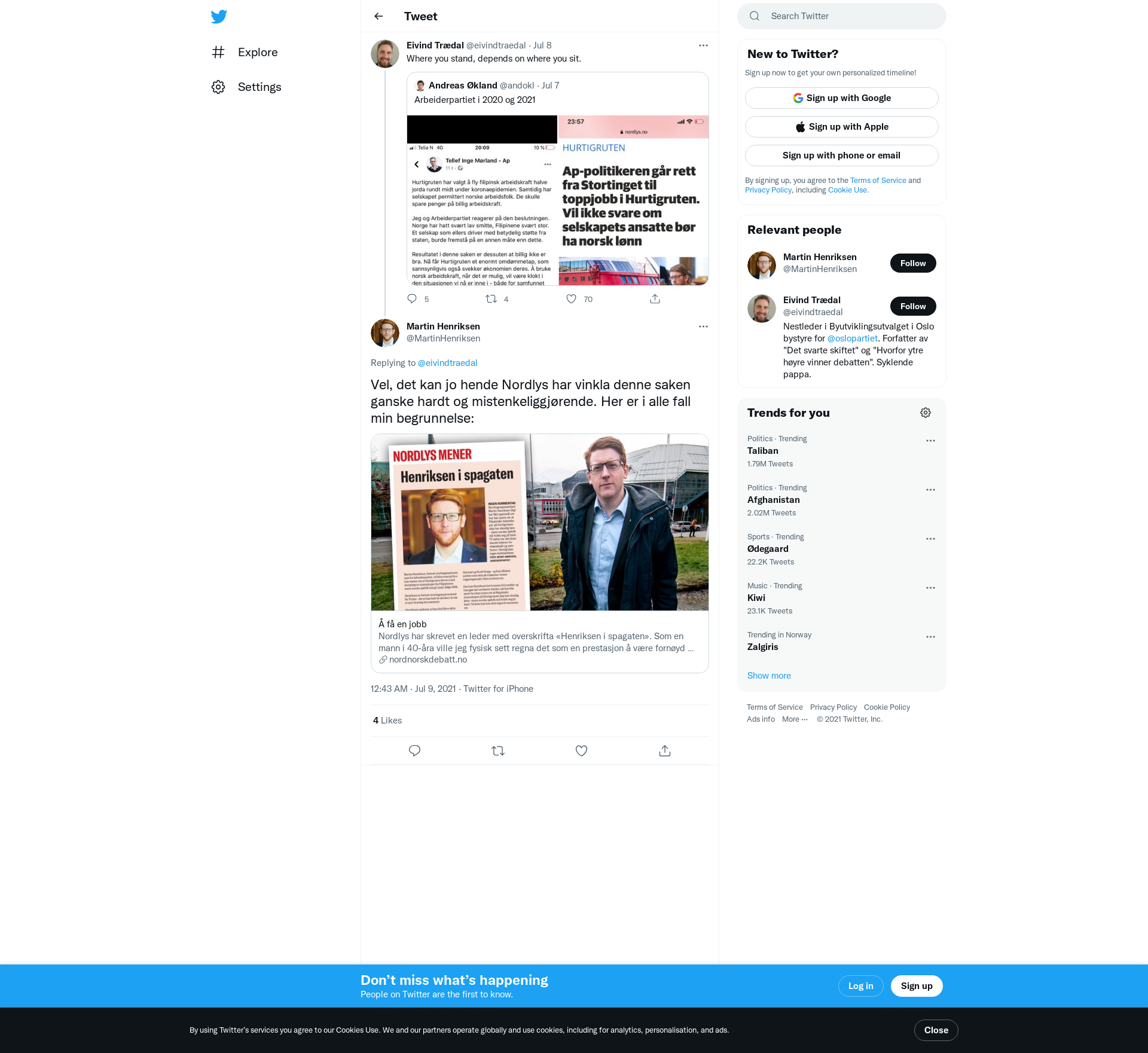Open options menu for Taliban trend

click(x=930, y=441)
